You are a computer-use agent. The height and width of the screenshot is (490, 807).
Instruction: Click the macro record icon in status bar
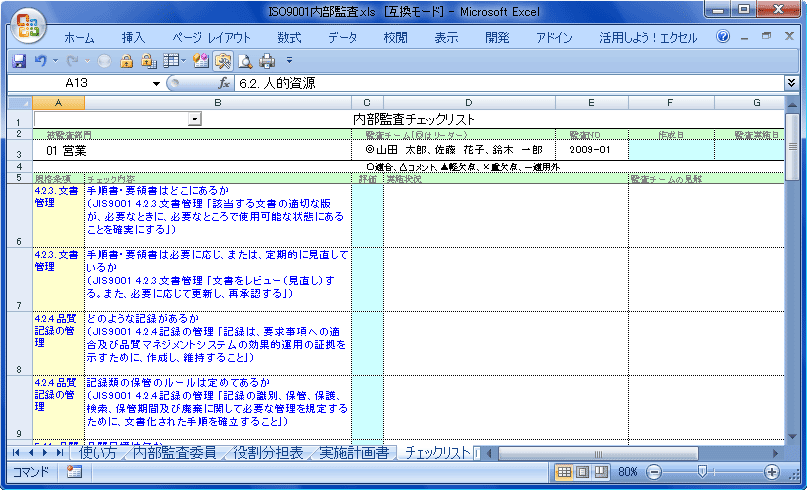74,472
